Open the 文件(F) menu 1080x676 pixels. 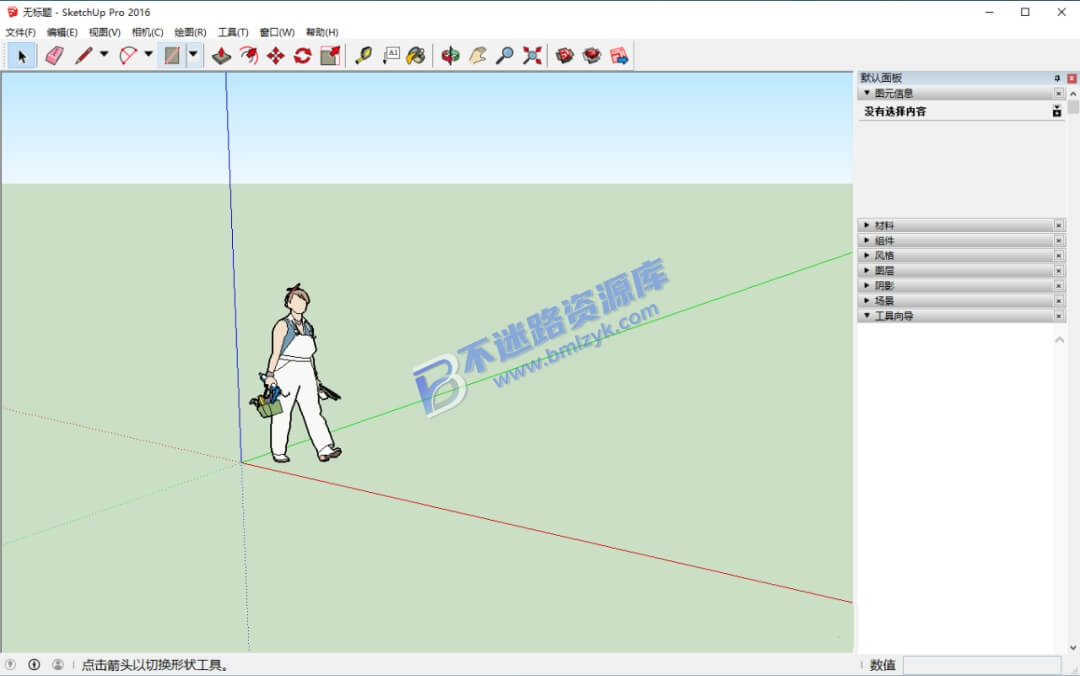tap(21, 32)
